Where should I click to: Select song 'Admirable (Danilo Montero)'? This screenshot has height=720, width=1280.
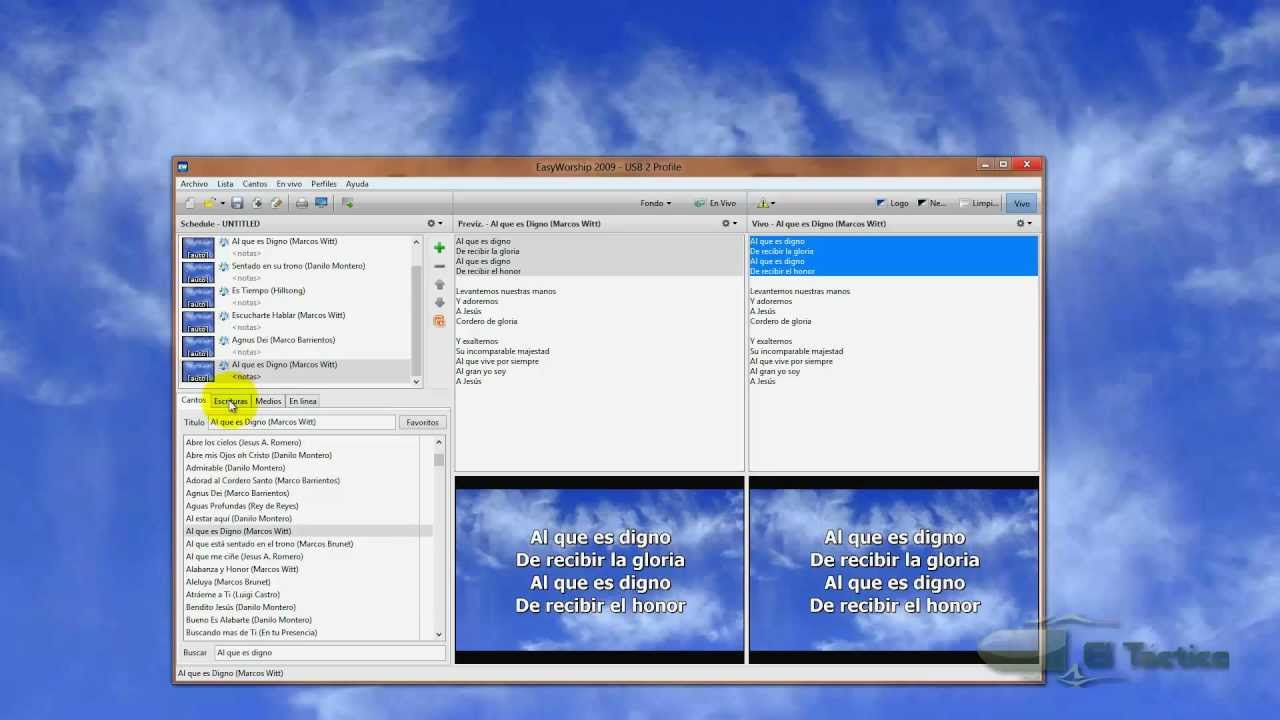click(x=235, y=468)
